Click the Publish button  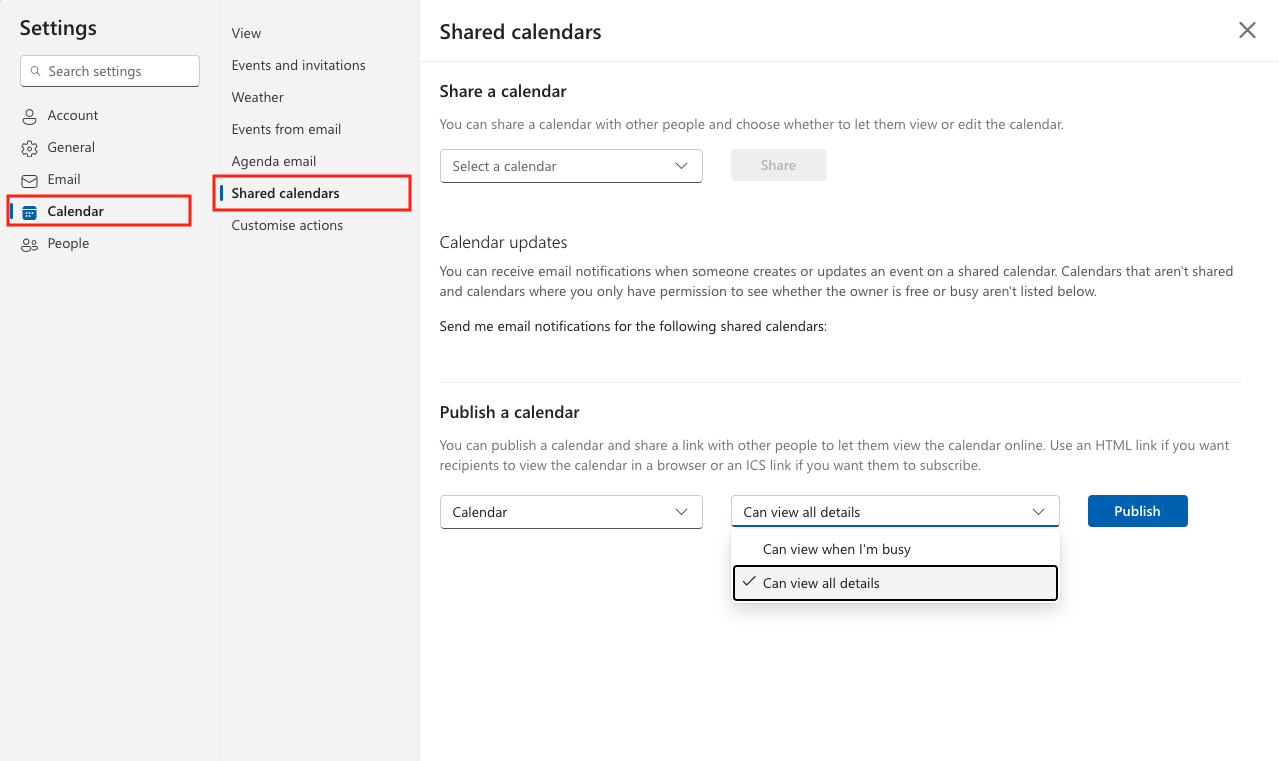1137,511
